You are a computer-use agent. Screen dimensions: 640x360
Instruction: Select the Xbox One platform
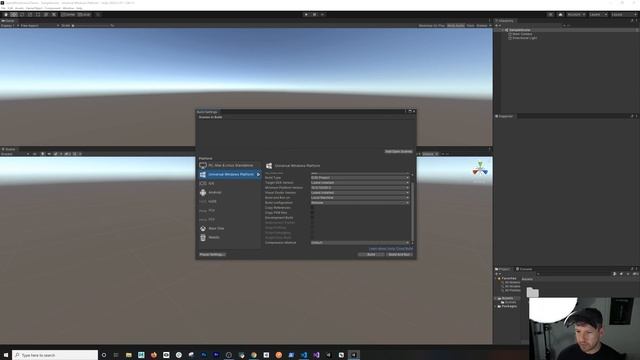coord(229,228)
